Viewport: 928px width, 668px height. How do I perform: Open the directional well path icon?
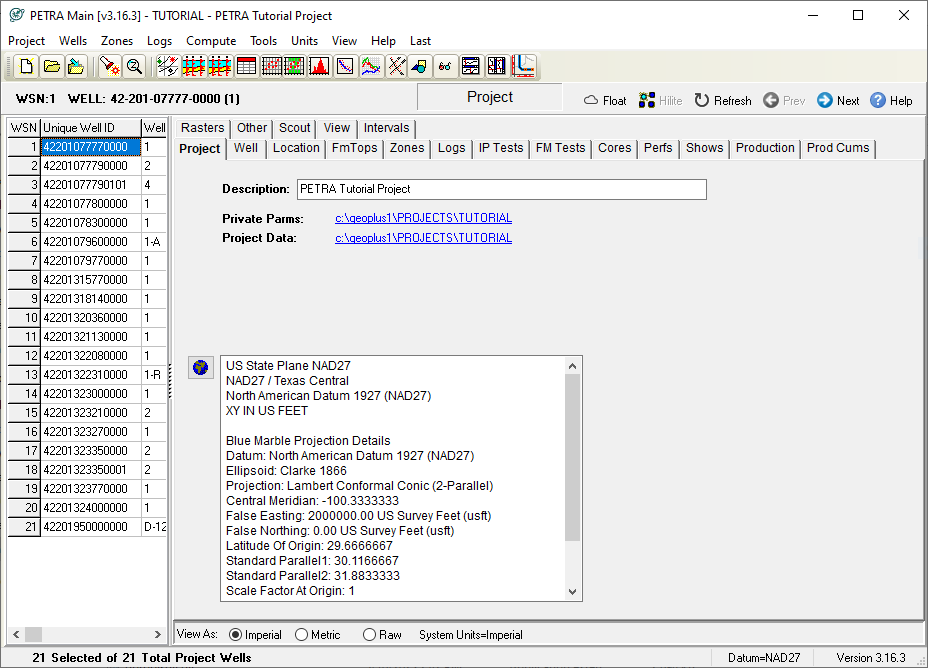[x=524, y=66]
